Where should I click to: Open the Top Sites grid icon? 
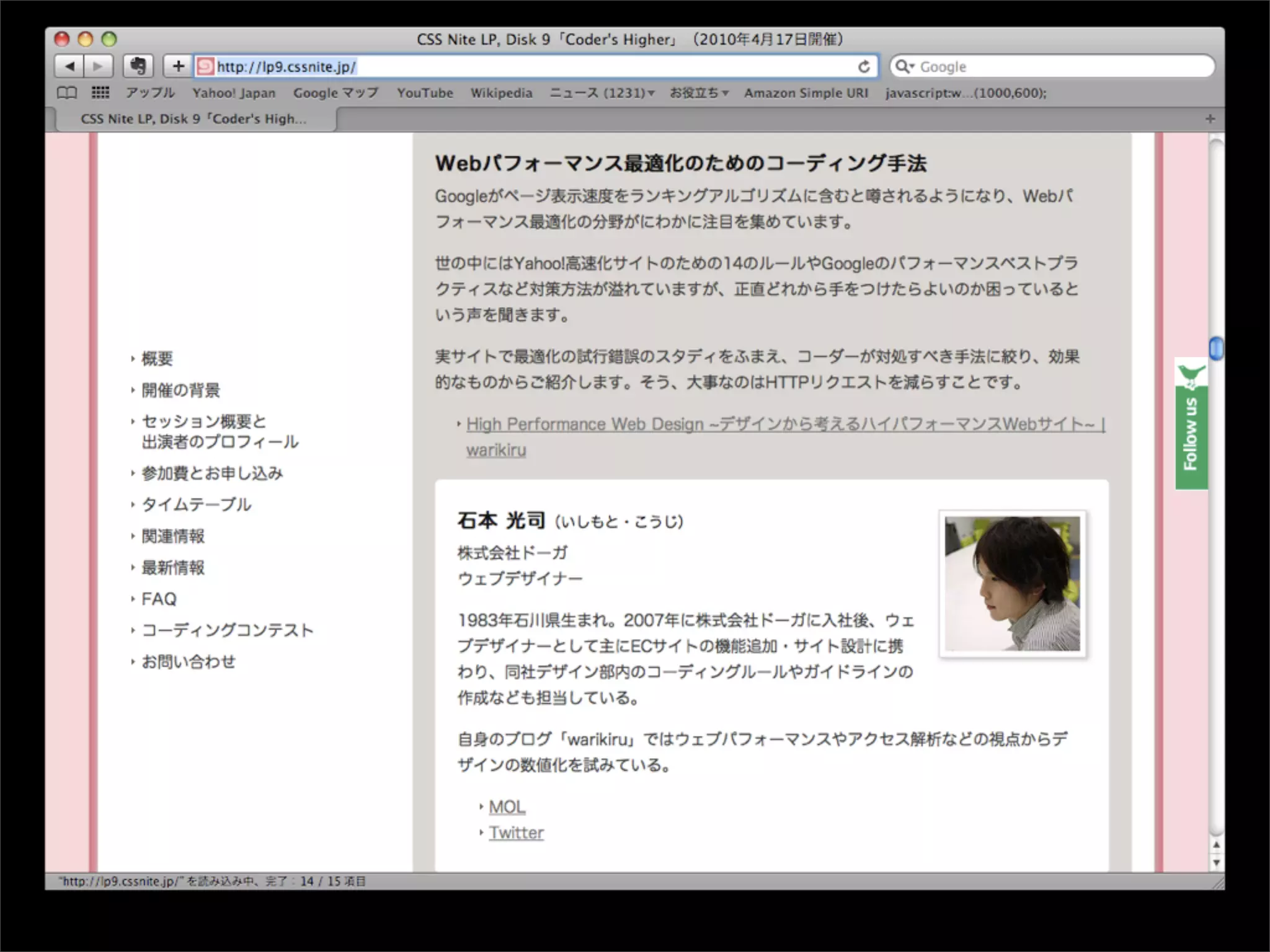pos(100,93)
